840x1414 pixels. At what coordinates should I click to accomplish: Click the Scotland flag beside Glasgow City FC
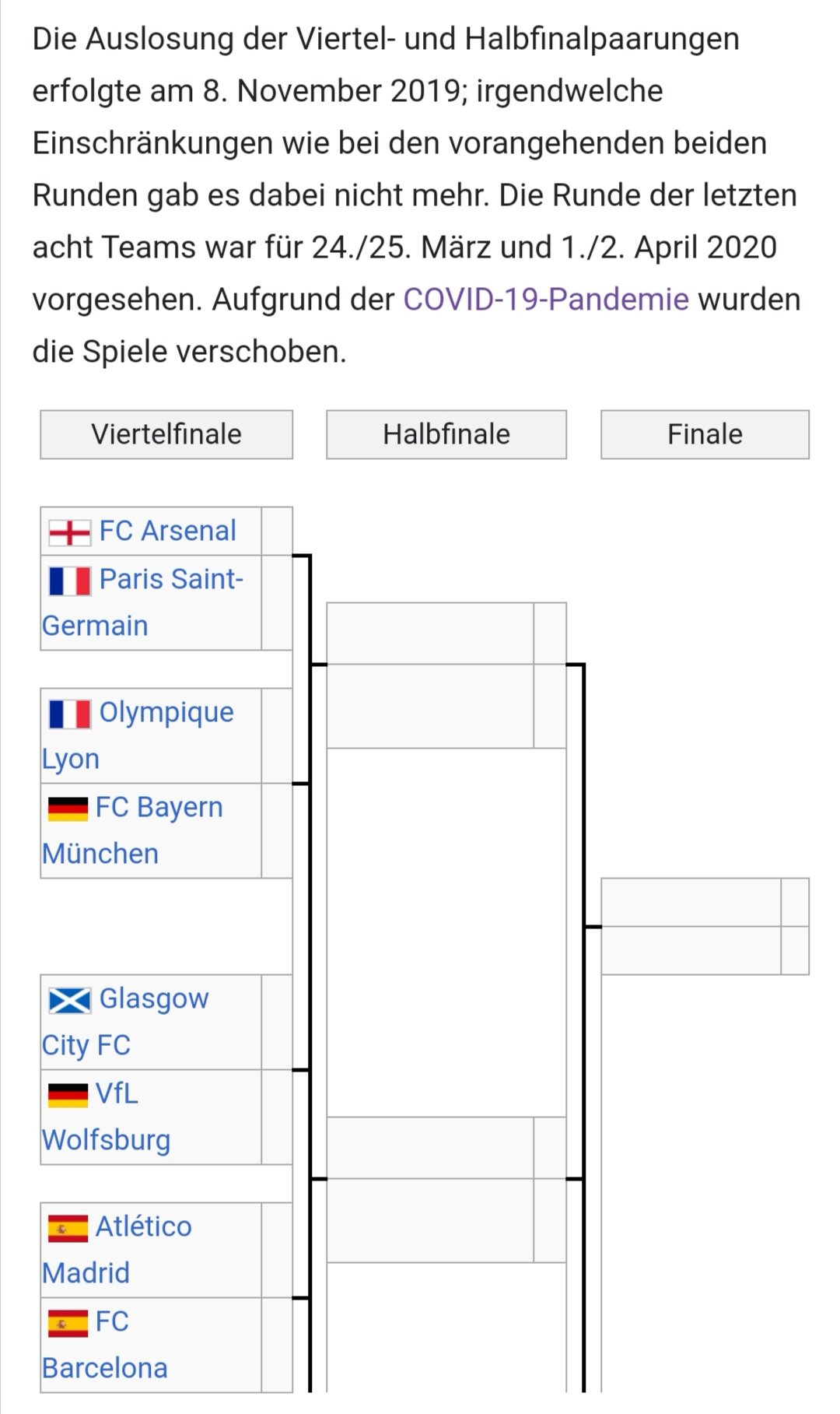69,1000
